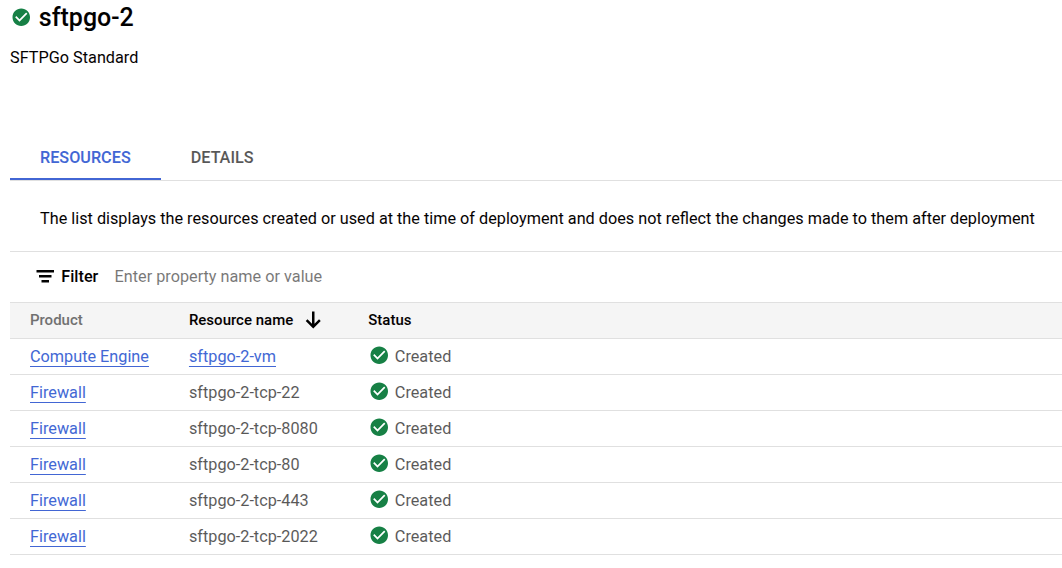Open the Compute Engine product link
Viewport: 1062px width, 568px height.
tap(89, 356)
